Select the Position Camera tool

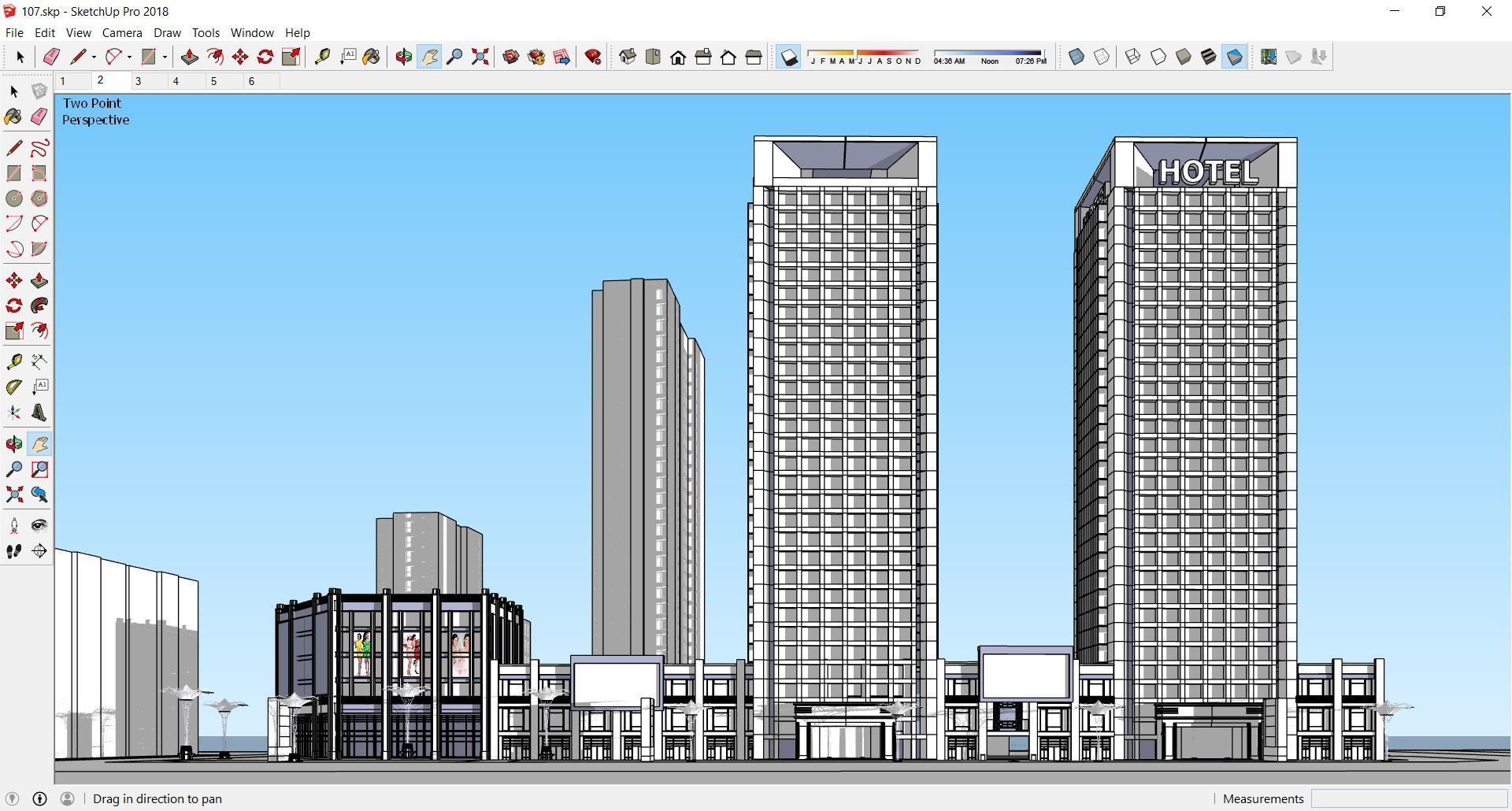pyautogui.click(x=14, y=526)
